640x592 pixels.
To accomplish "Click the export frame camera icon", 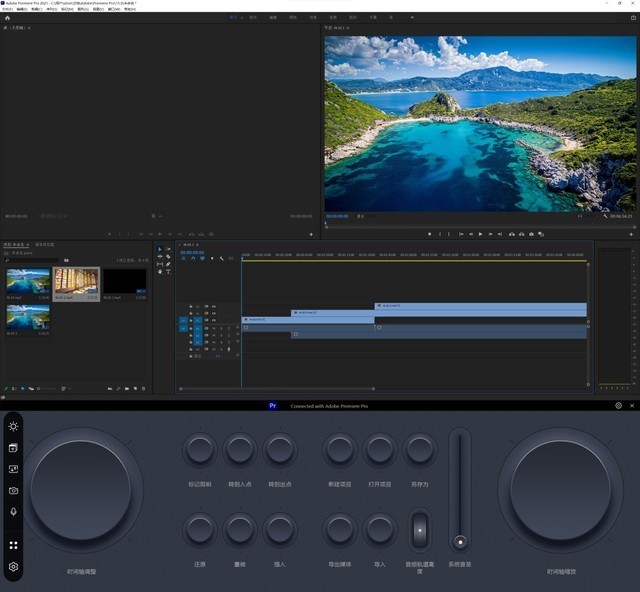I will point(532,234).
